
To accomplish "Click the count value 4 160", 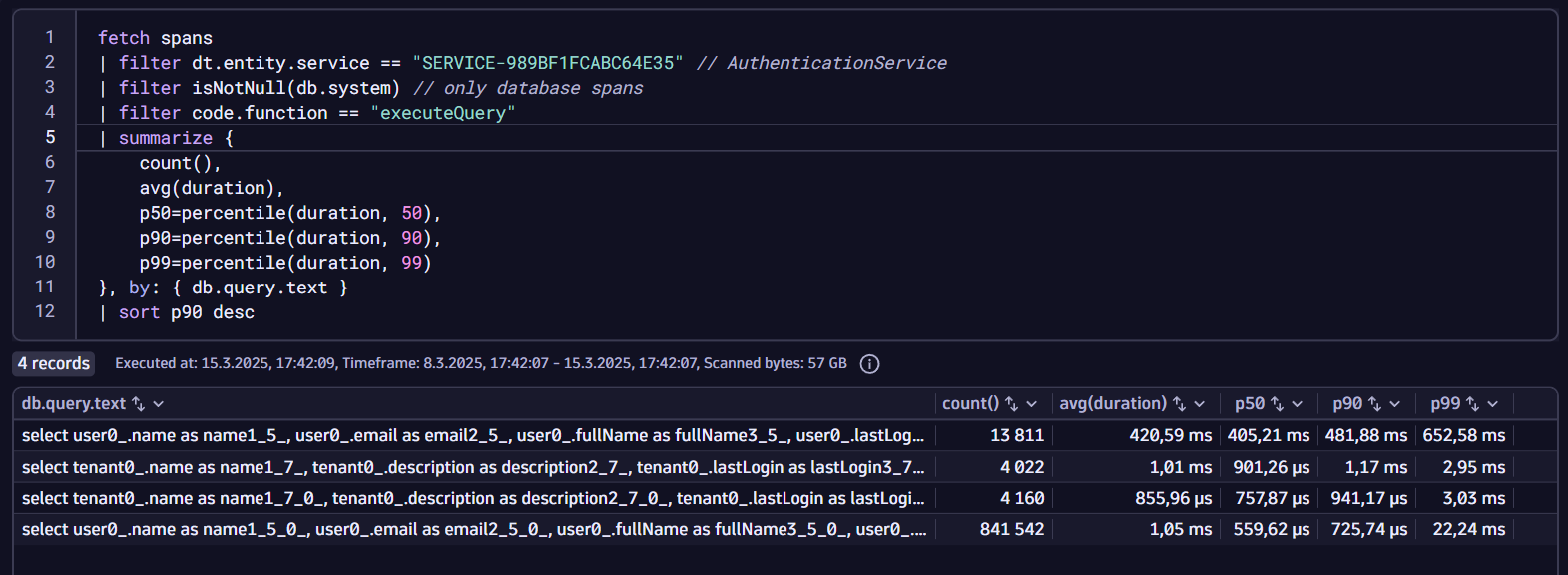I will point(1022,498).
